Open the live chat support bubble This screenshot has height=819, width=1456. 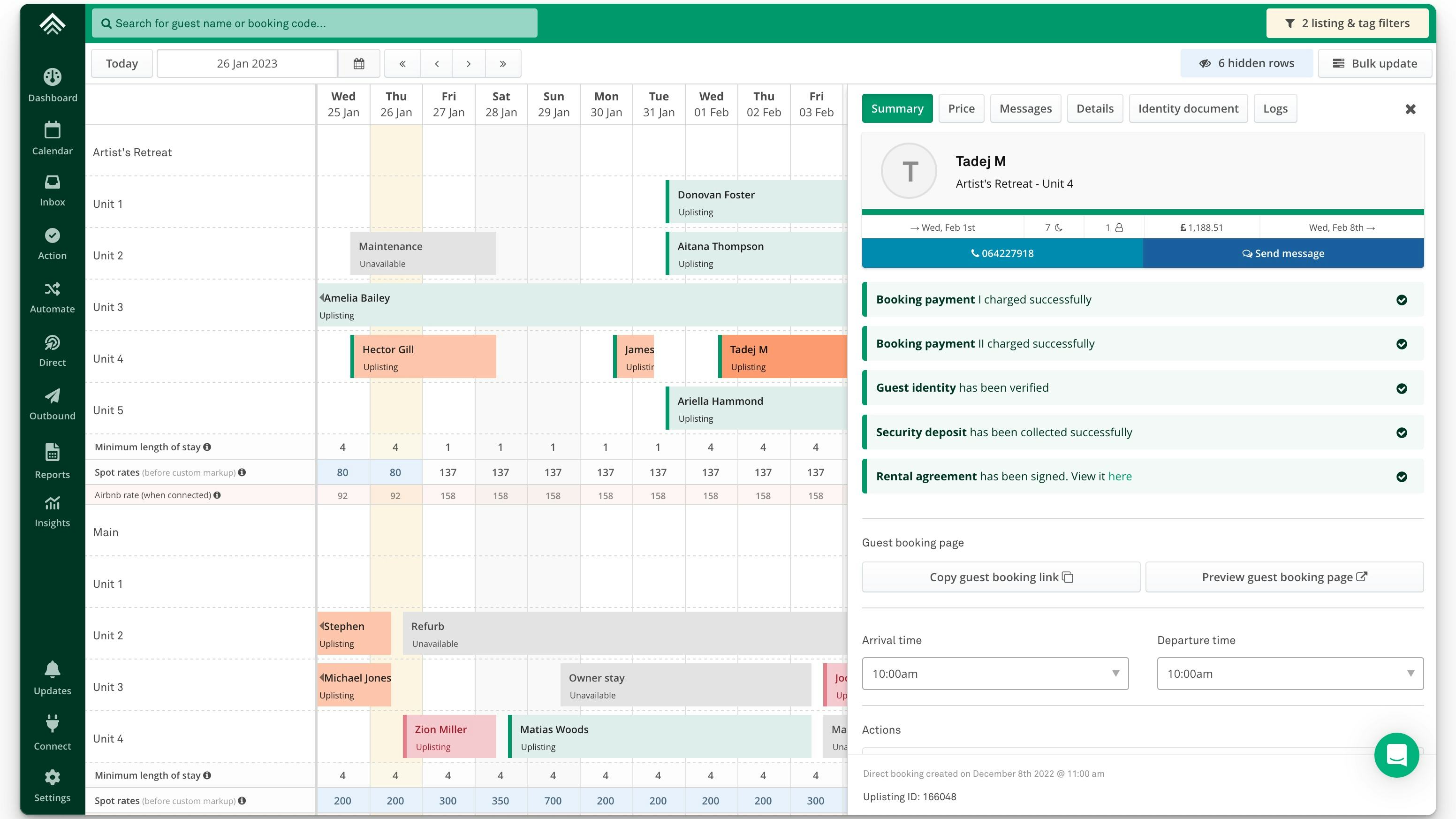(x=1396, y=755)
